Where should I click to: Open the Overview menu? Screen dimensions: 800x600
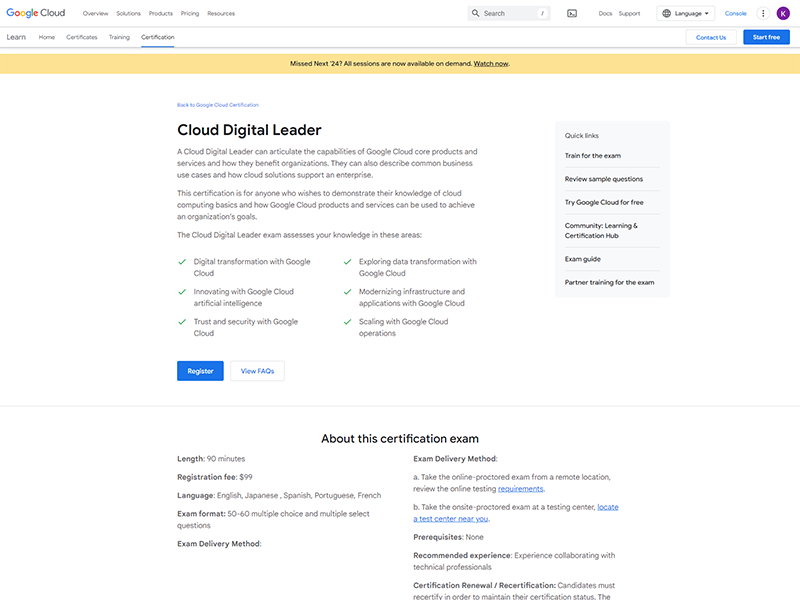coord(95,13)
